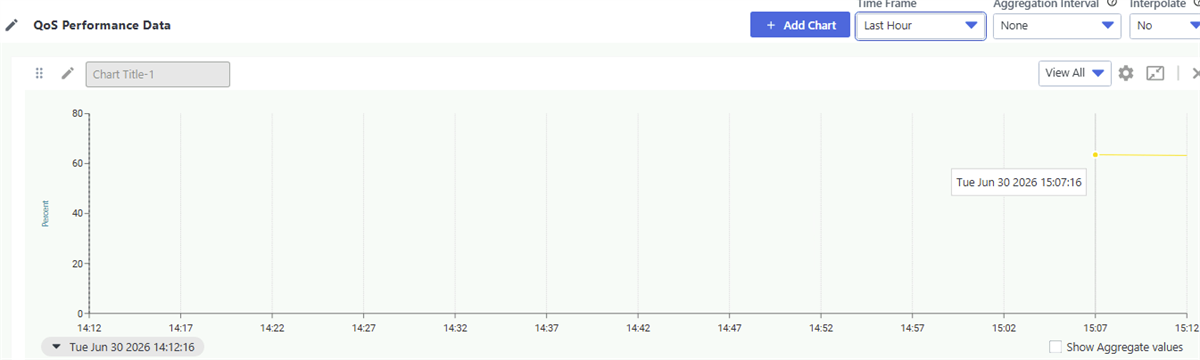Click the Percent axis label
This screenshot has height=360, width=1200.
(x=46, y=213)
